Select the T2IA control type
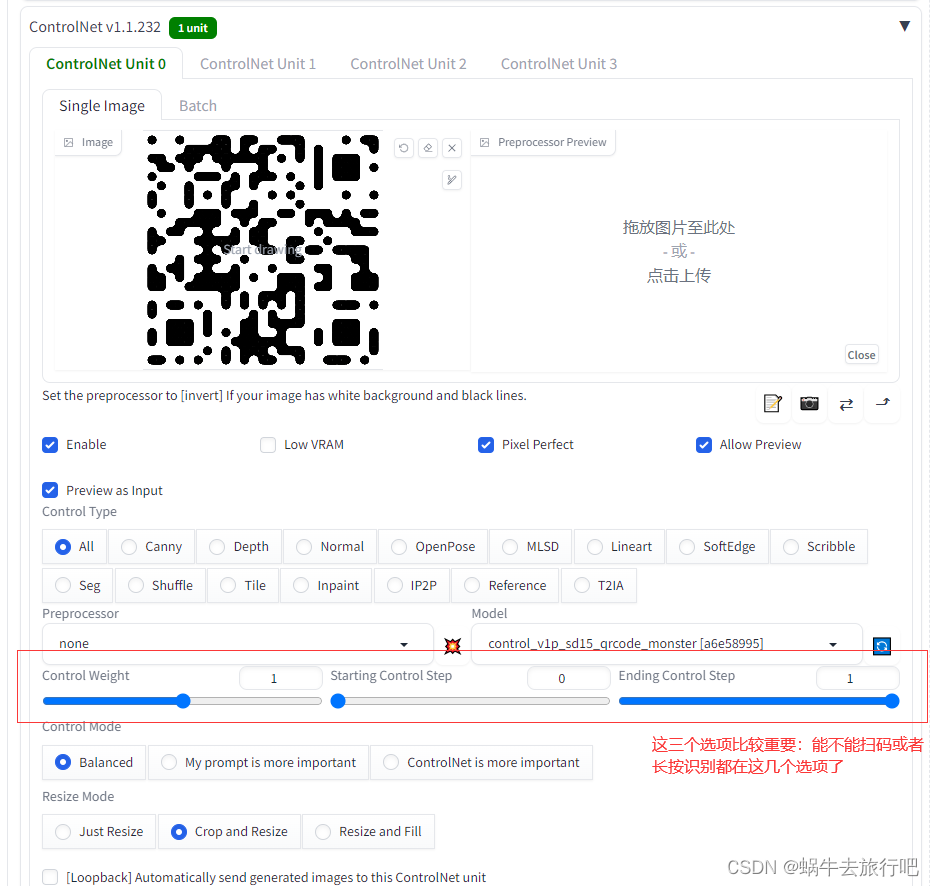 pos(599,586)
